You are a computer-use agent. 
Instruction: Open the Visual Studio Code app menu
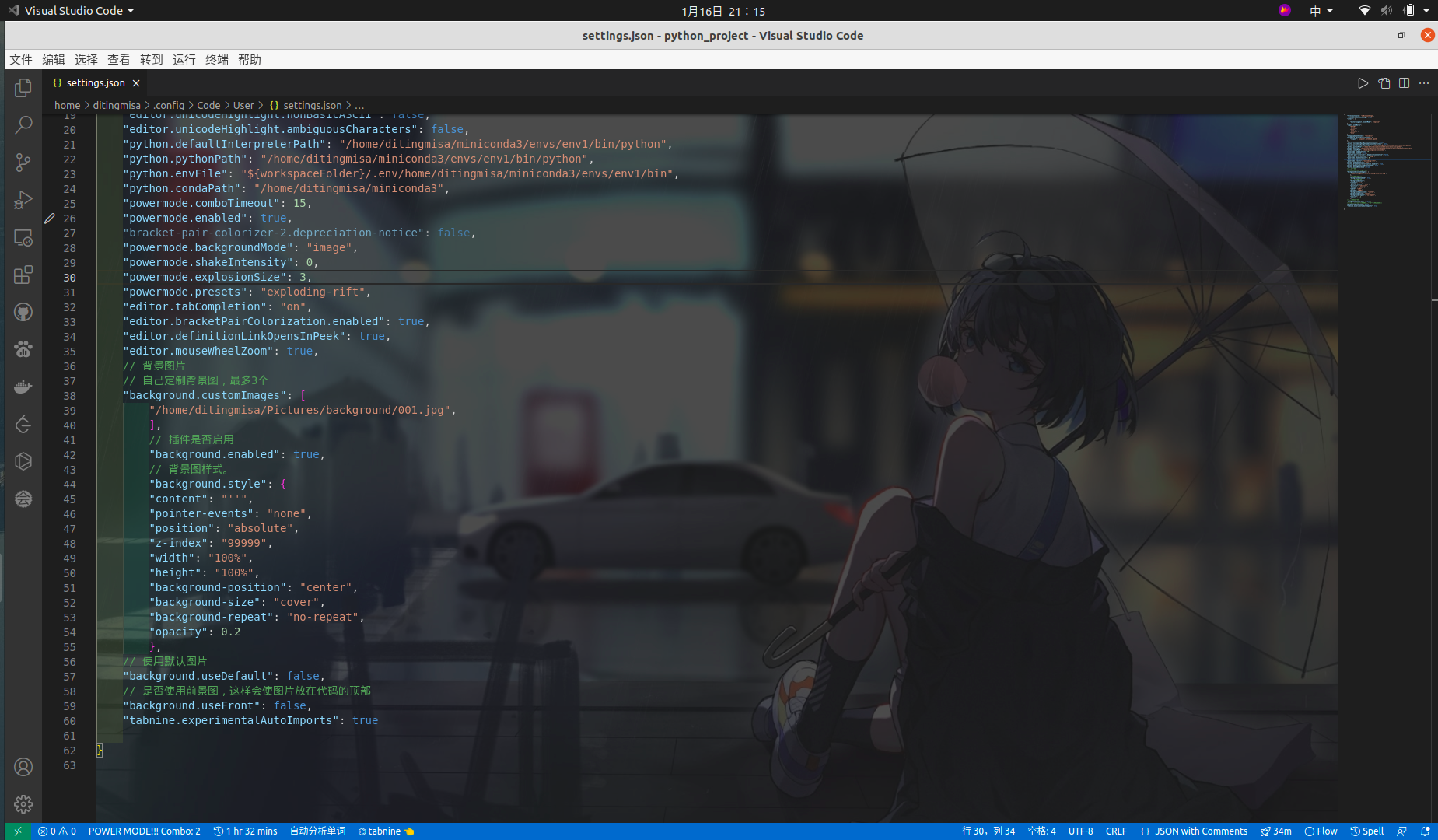click(x=71, y=11)
